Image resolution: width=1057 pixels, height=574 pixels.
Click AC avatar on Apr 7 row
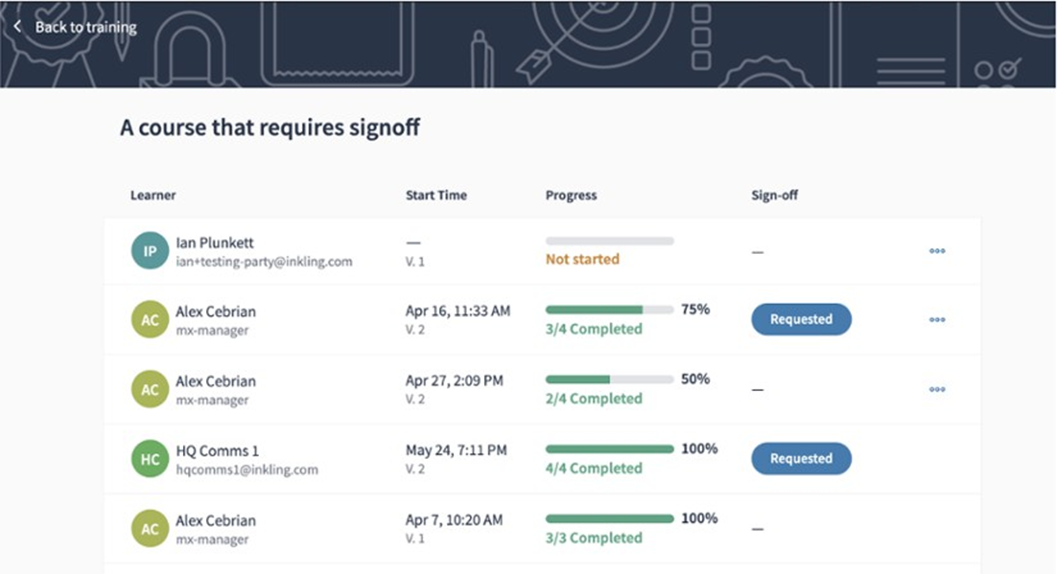(149, 529)
